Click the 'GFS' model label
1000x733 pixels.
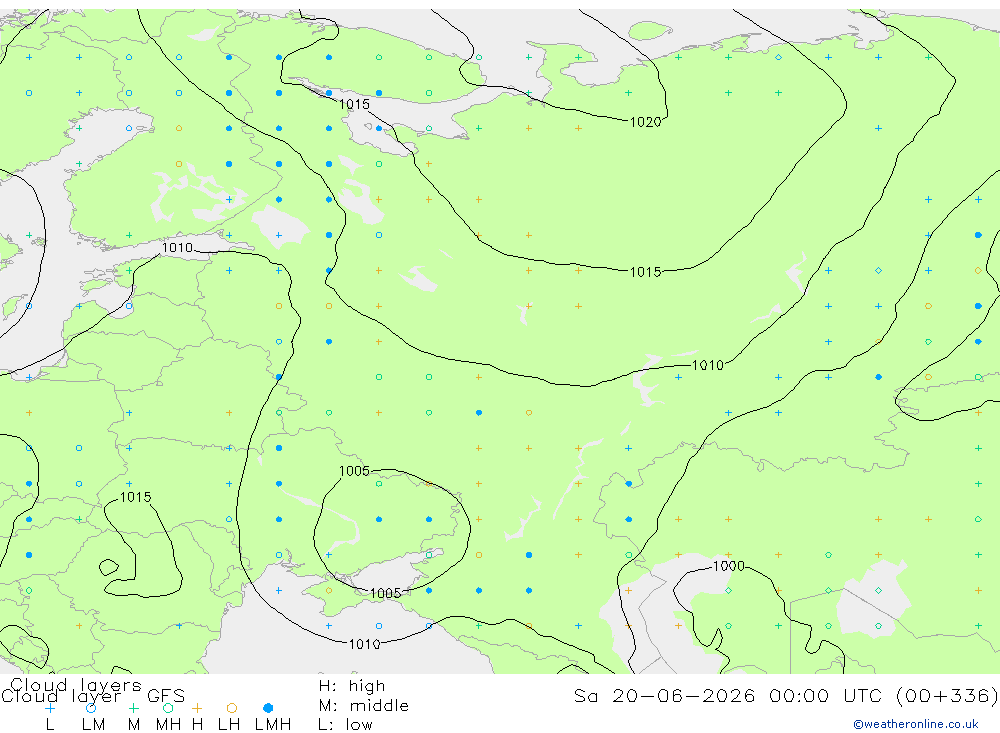166,696
